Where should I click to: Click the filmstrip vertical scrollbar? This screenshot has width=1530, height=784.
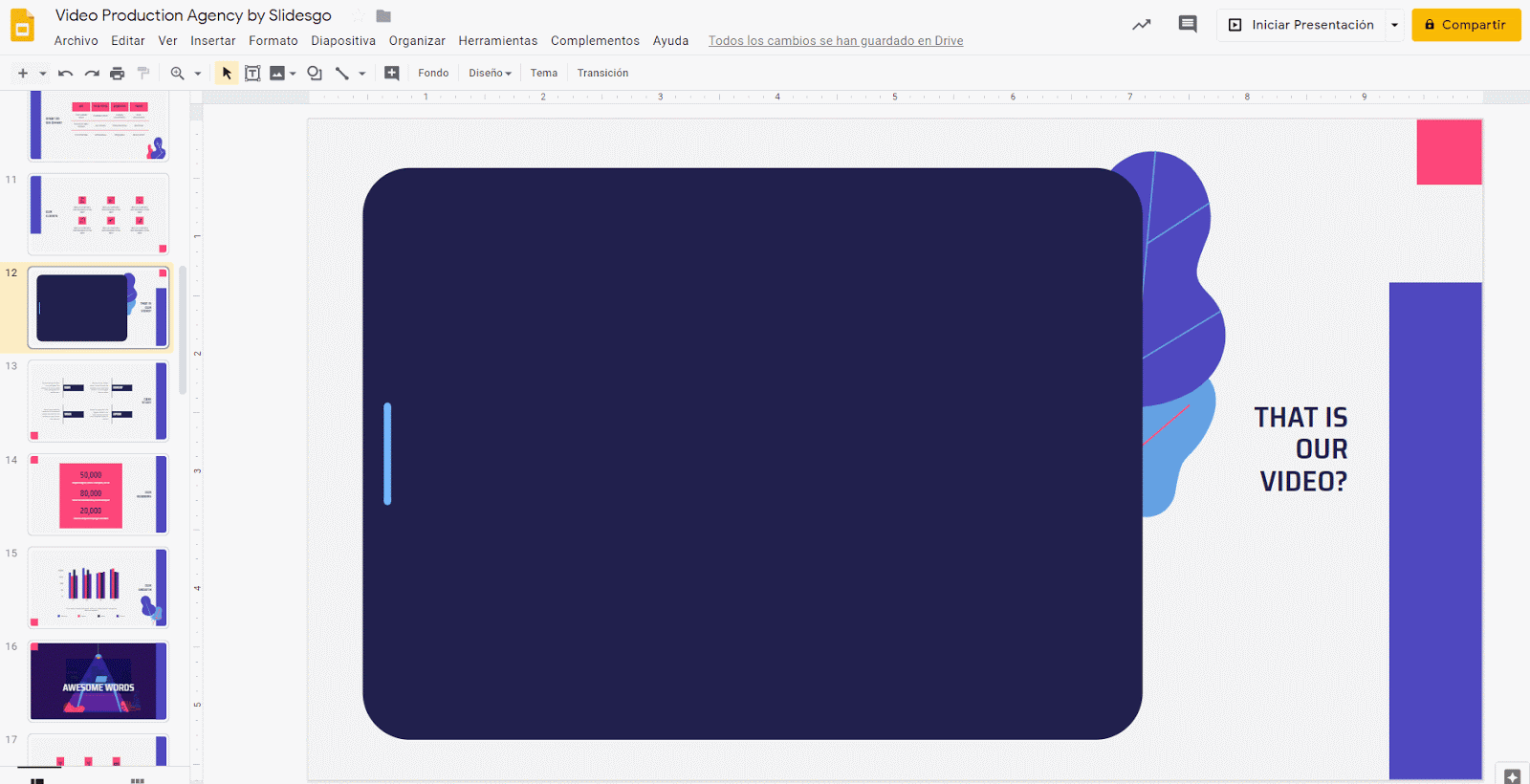(x=183, y=330)
